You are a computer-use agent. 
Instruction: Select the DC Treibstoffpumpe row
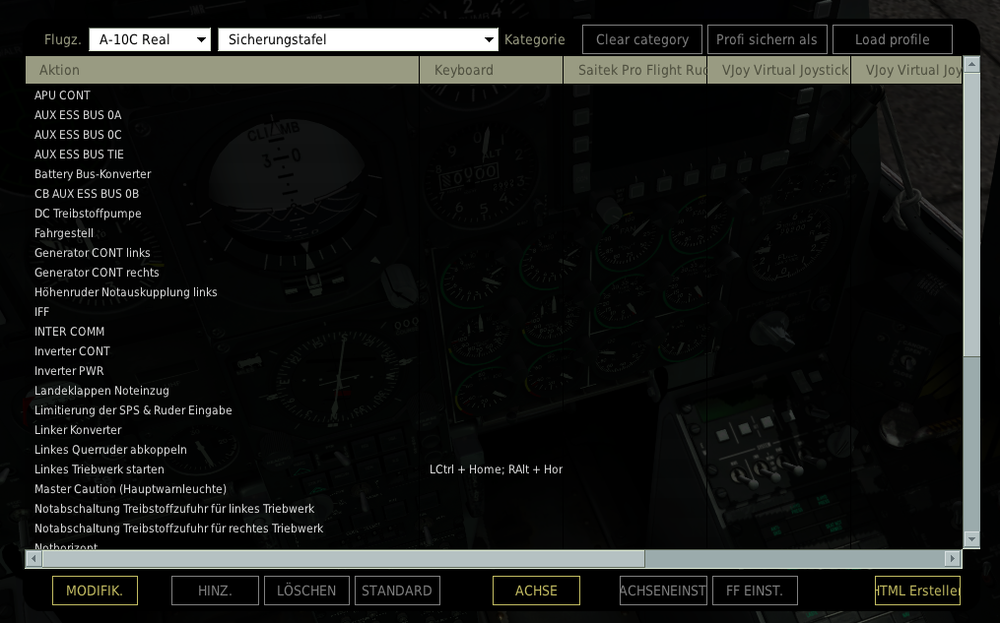click(494, 214)
